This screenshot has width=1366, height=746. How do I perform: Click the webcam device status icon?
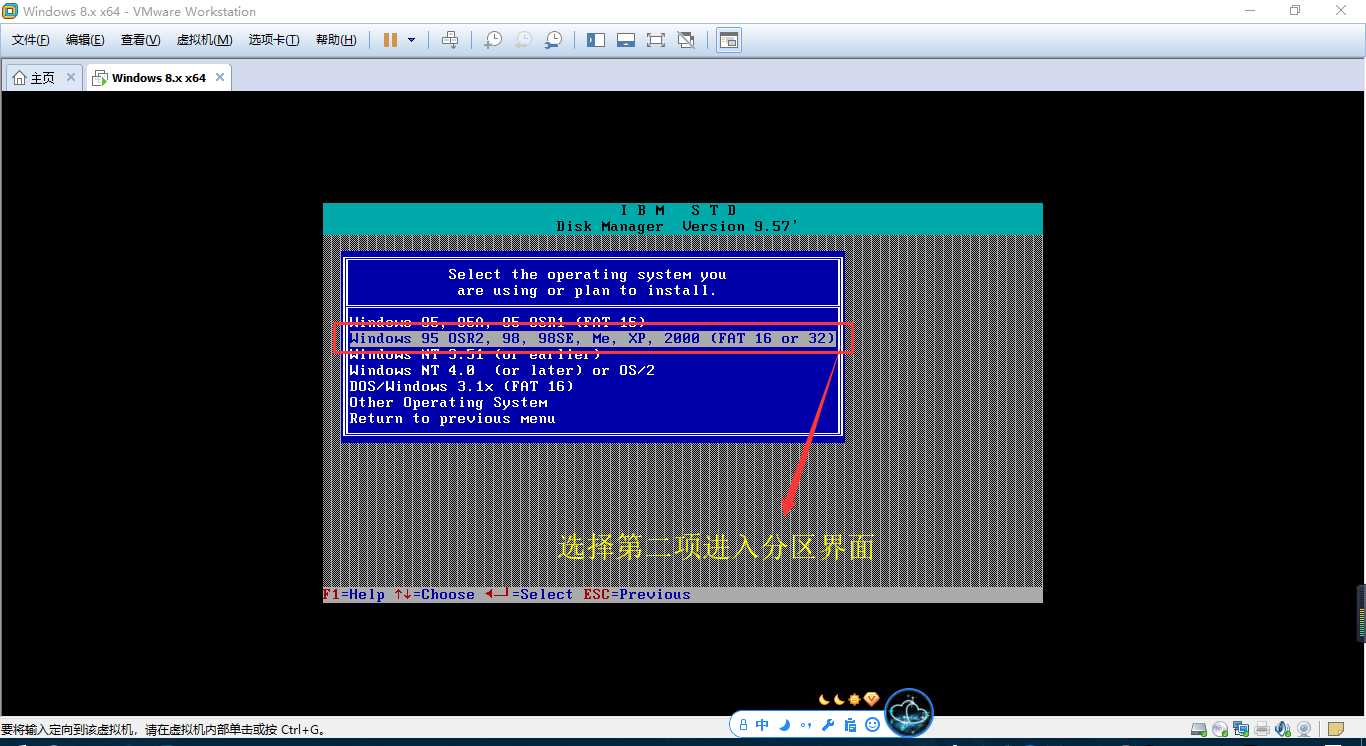pos(1304,729)
